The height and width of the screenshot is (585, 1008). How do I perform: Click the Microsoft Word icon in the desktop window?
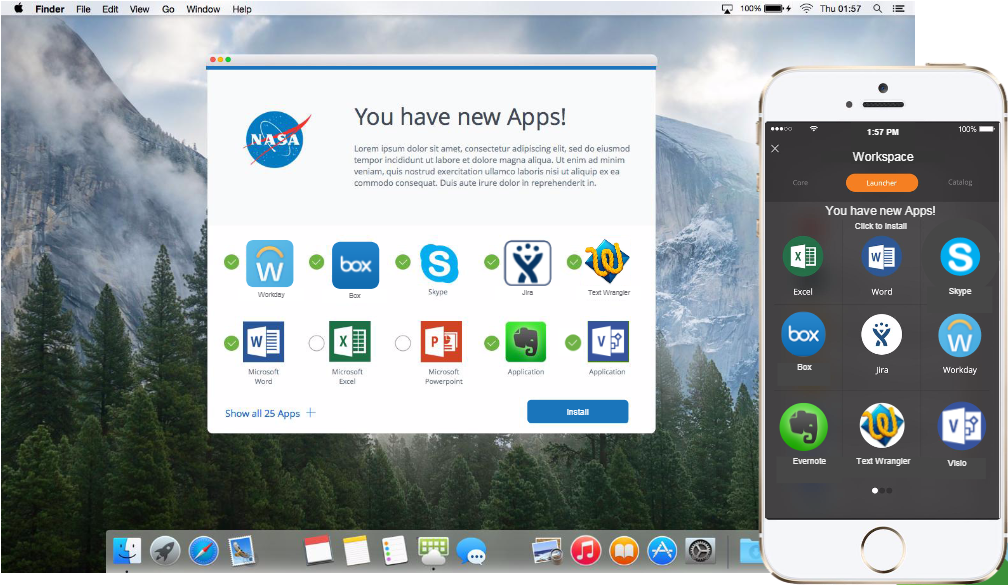coord(264,341)
